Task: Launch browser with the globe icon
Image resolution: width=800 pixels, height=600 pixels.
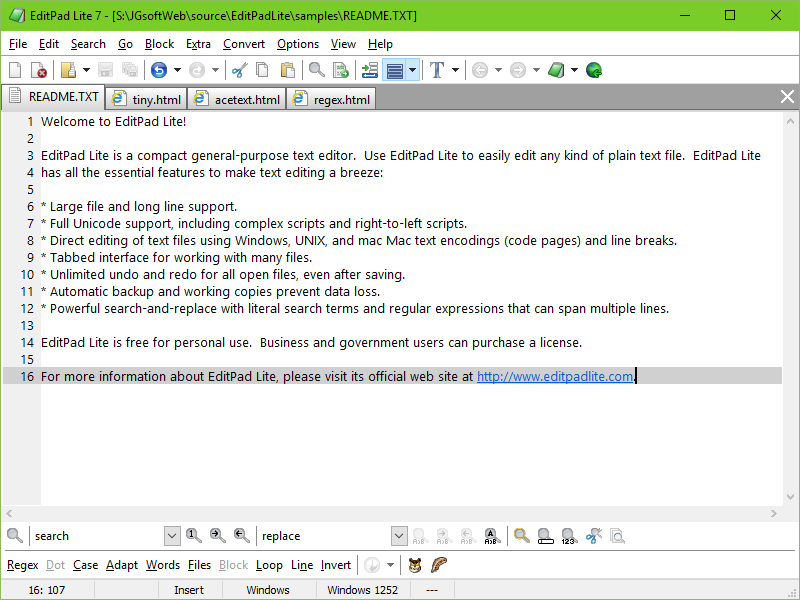Action: click(595, 70)
